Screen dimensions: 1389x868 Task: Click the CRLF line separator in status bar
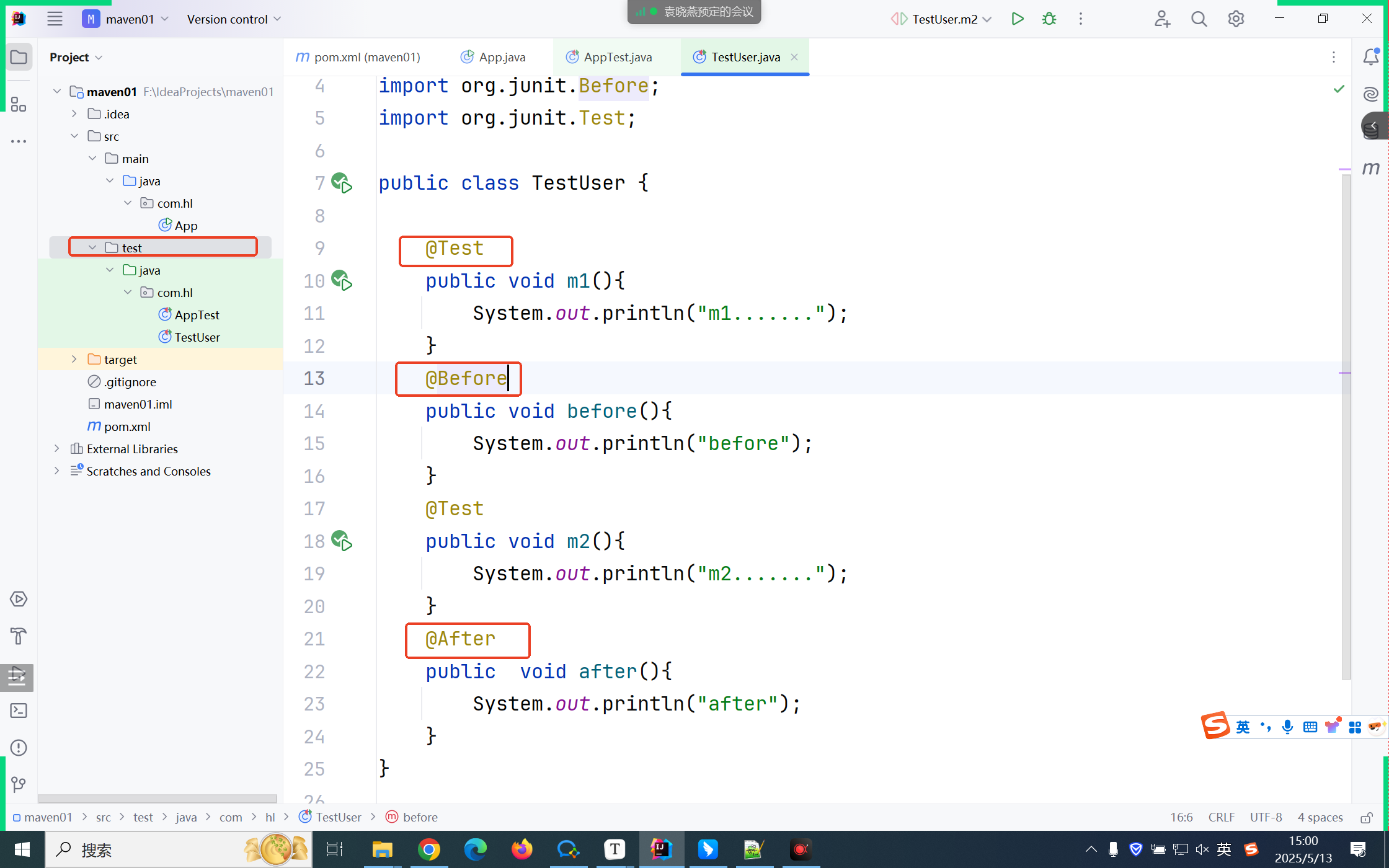pyautogui.click(x=1221, y=817)
